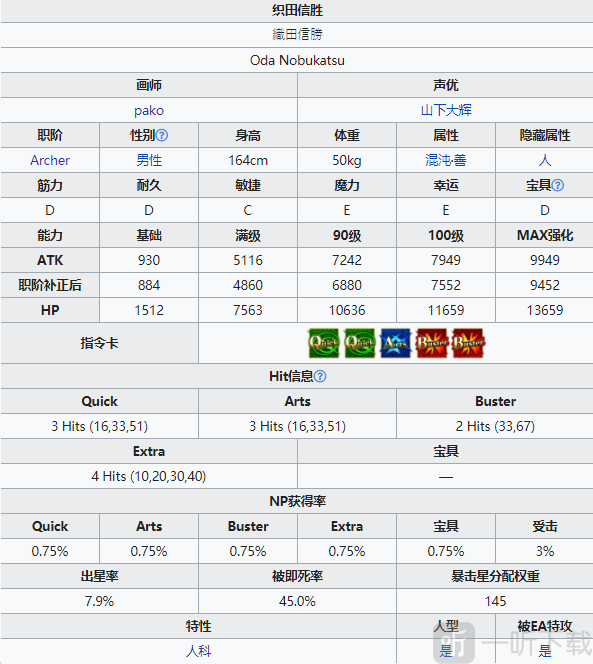Select MAX强化 HP value 13659
Image resolution: width=593 pixels, height=664 pixels.
[x=545, y=310]
